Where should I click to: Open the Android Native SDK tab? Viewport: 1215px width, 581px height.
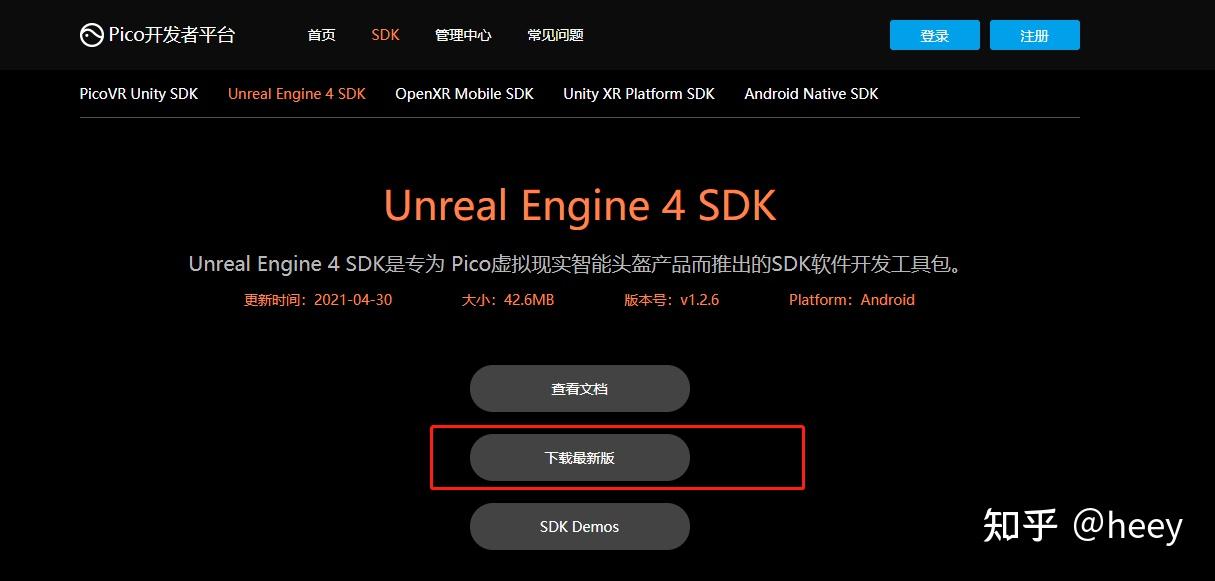tap(811, 94)
